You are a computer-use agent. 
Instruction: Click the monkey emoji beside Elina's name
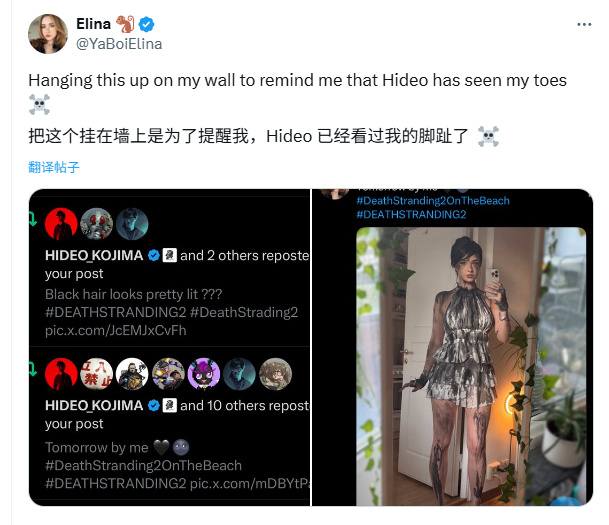(125, 24)
